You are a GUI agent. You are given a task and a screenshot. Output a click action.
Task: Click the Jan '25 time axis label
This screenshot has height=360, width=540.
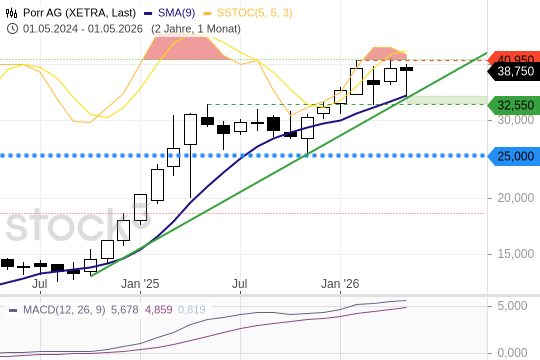[140, 284]
